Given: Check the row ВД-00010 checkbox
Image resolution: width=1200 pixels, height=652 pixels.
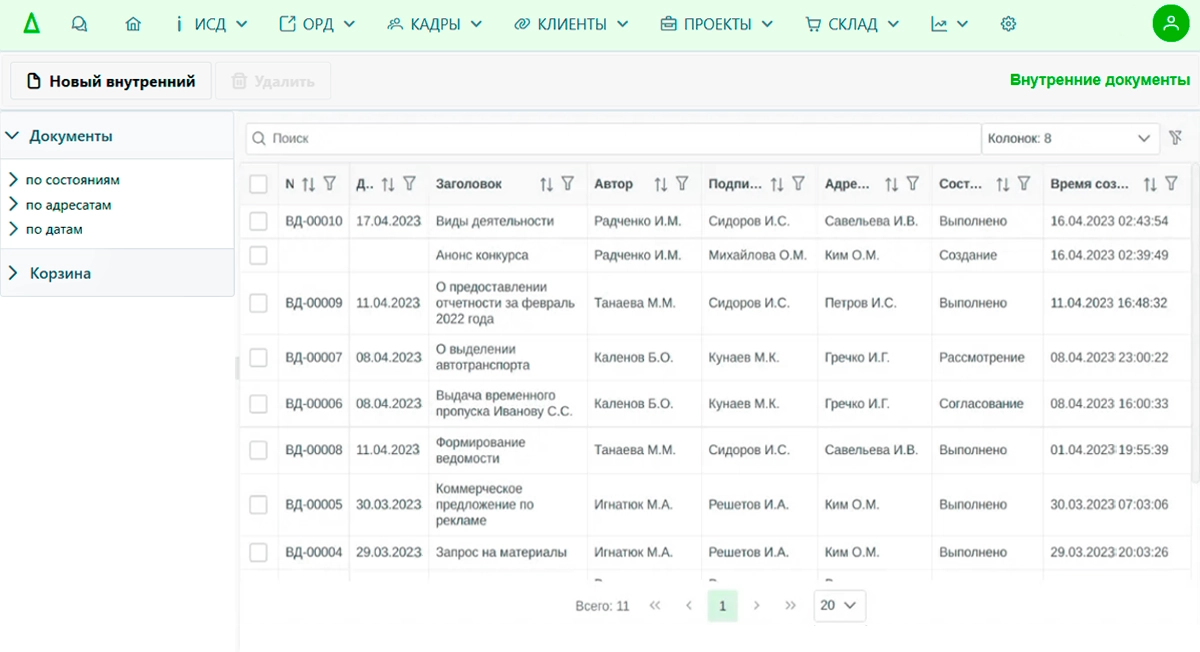Looking at the screenshot, I should click(x=259, y=221).
